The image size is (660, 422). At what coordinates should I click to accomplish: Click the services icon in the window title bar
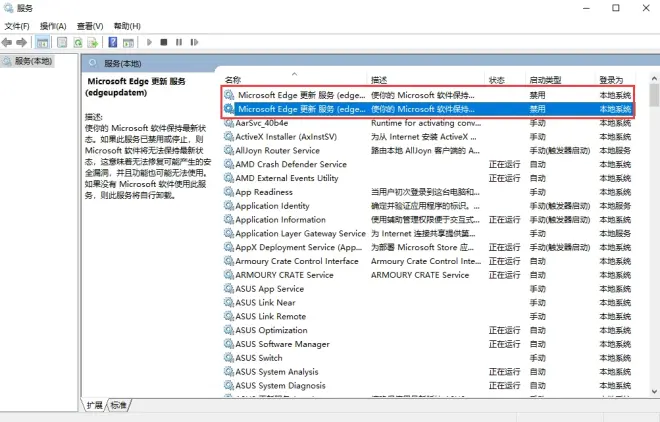[8, 8]
